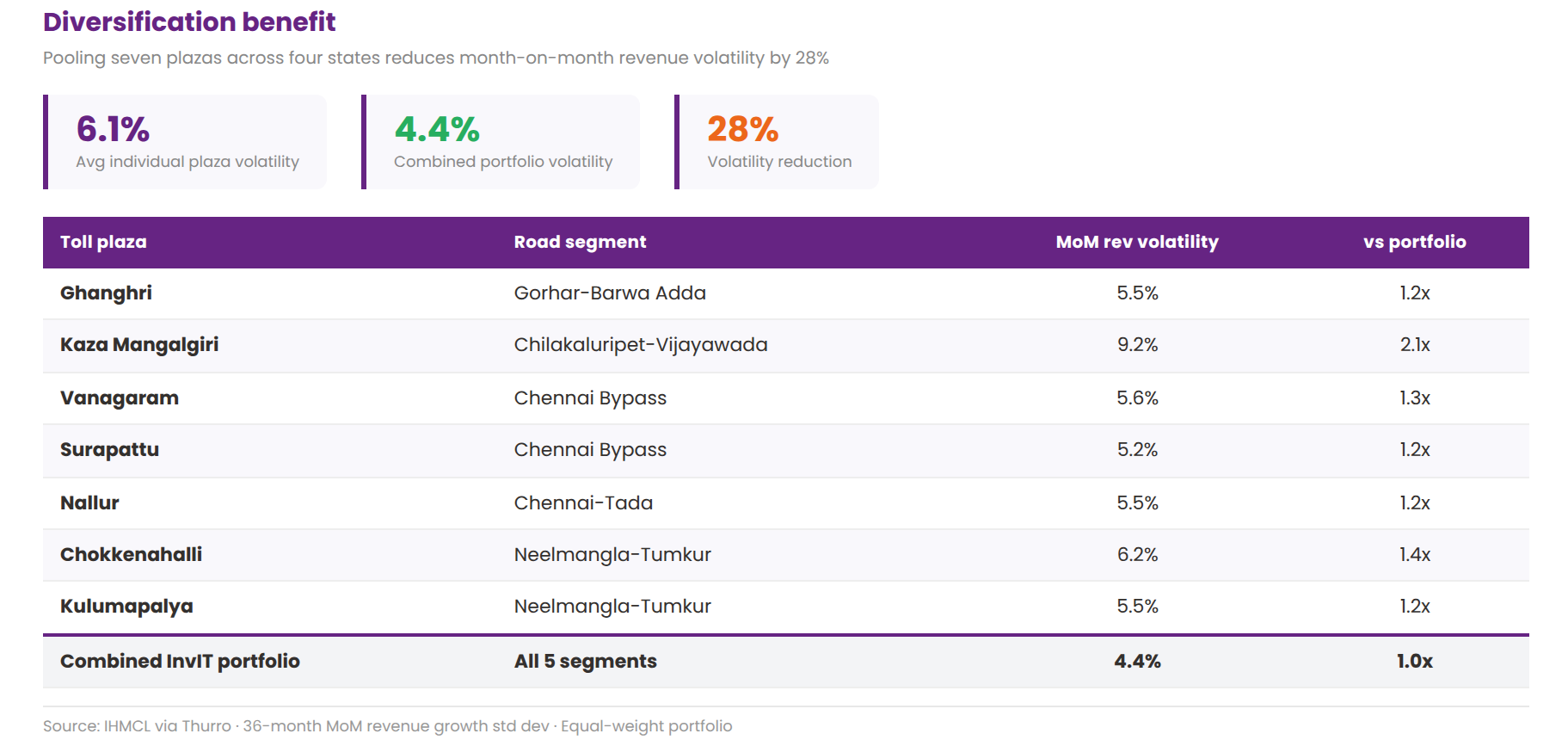Image resolution: width=1568 pixels, height=746 pixels.
Task: Select the Chokkenahalli plaza name
Action: pyautogui.click(x=131, y=555)
